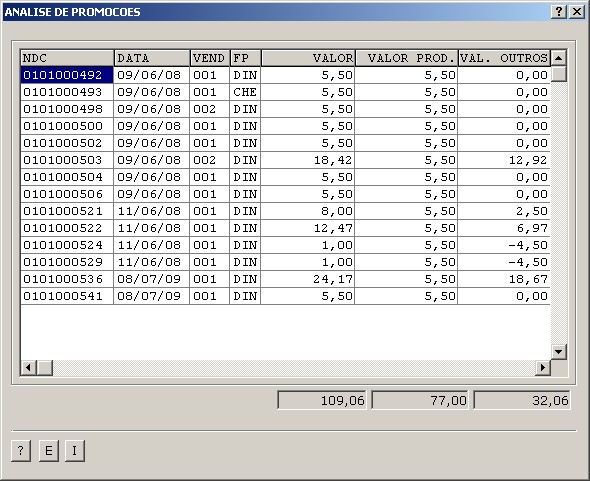Select NDC cell 0101000506

click(67, 194)
